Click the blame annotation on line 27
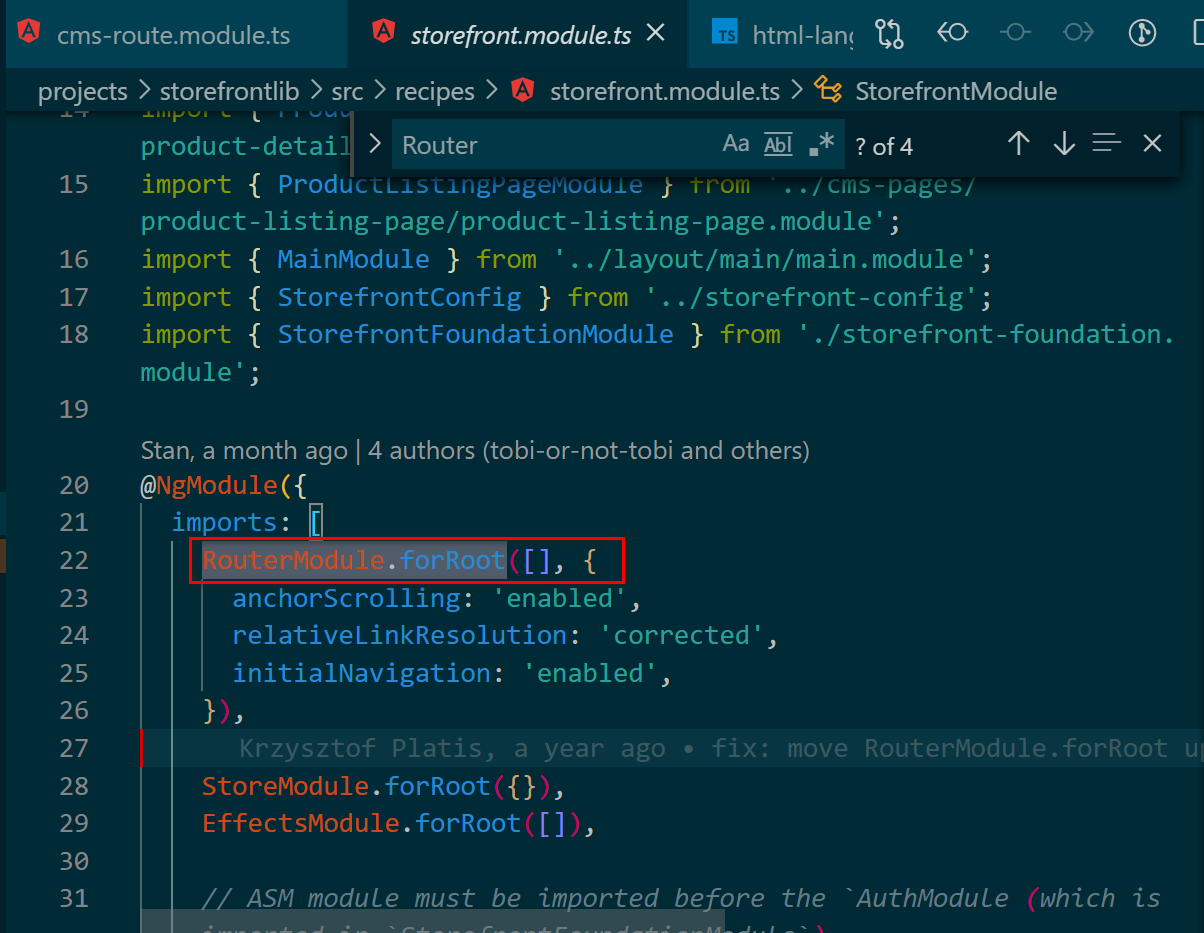 pos(720,748)
